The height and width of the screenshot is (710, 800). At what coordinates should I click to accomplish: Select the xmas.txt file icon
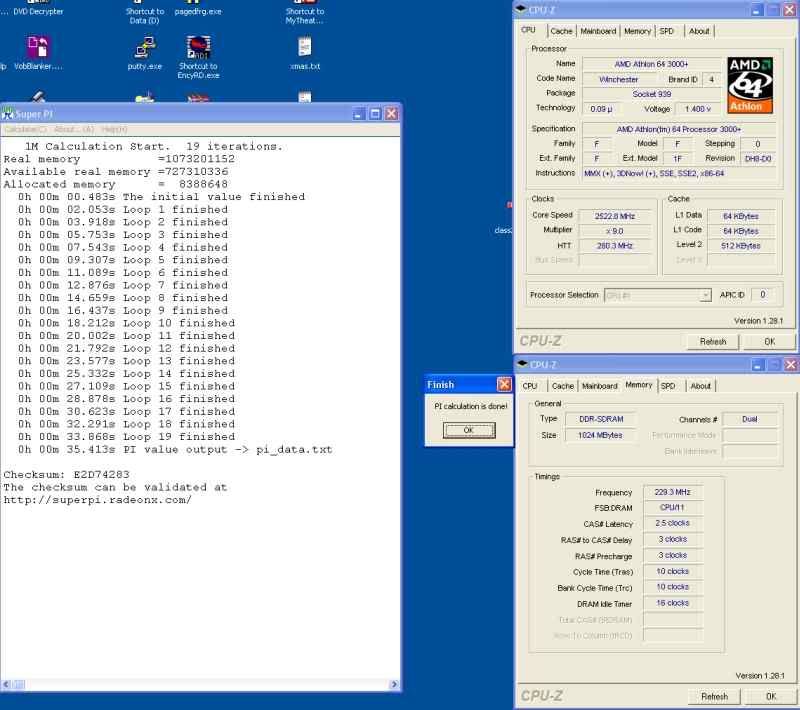(305, 47)
